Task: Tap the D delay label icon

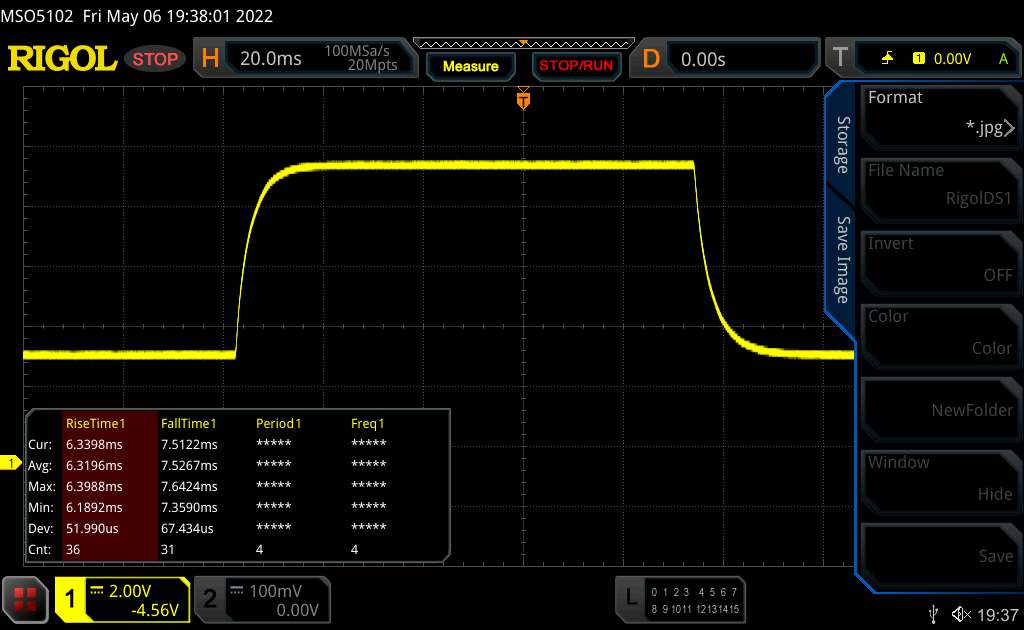Action: [651, 59]
